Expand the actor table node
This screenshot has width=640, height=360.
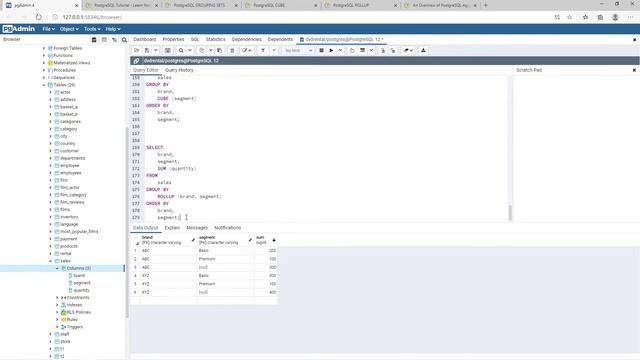click(51, 92)
